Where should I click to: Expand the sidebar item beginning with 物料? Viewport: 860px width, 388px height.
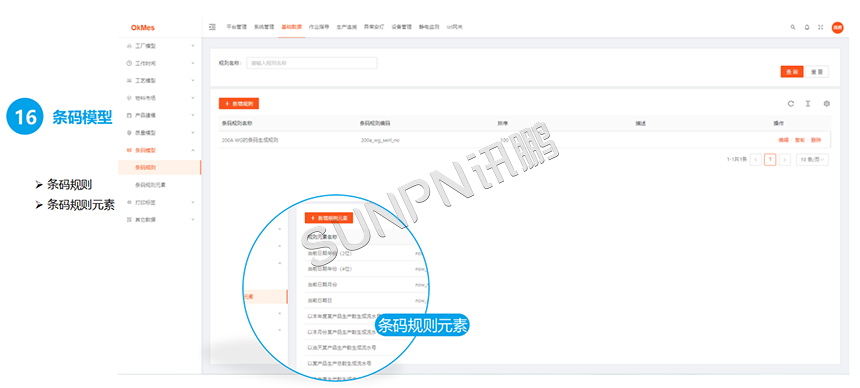(193, 98)
